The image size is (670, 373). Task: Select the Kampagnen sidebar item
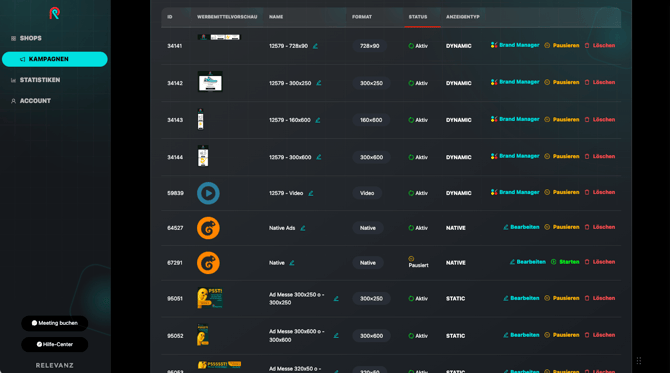(55, 59)
